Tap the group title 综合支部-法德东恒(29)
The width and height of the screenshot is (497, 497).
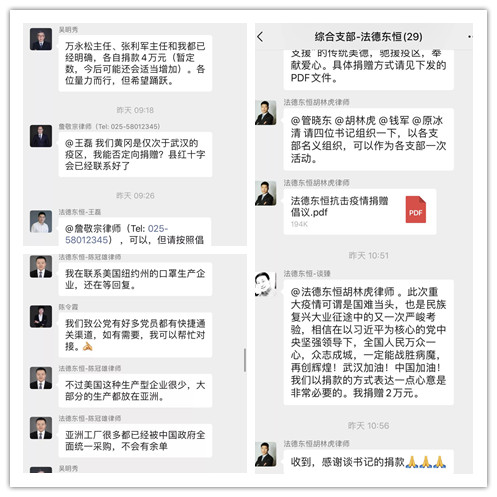click(x=368, y=37)
